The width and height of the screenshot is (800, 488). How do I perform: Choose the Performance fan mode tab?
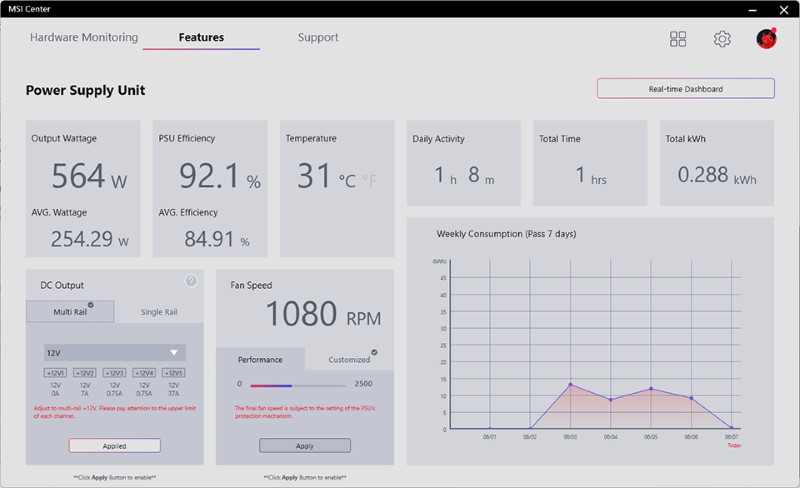[260, 359]
